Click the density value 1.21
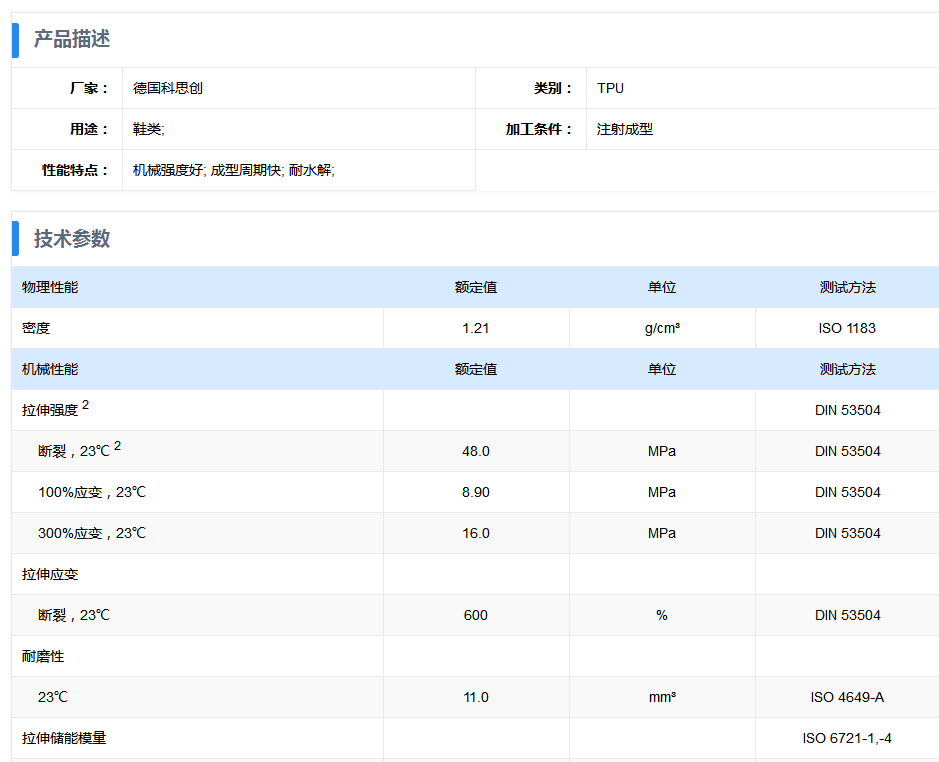939x762 pixels. [x=476, y=328]
